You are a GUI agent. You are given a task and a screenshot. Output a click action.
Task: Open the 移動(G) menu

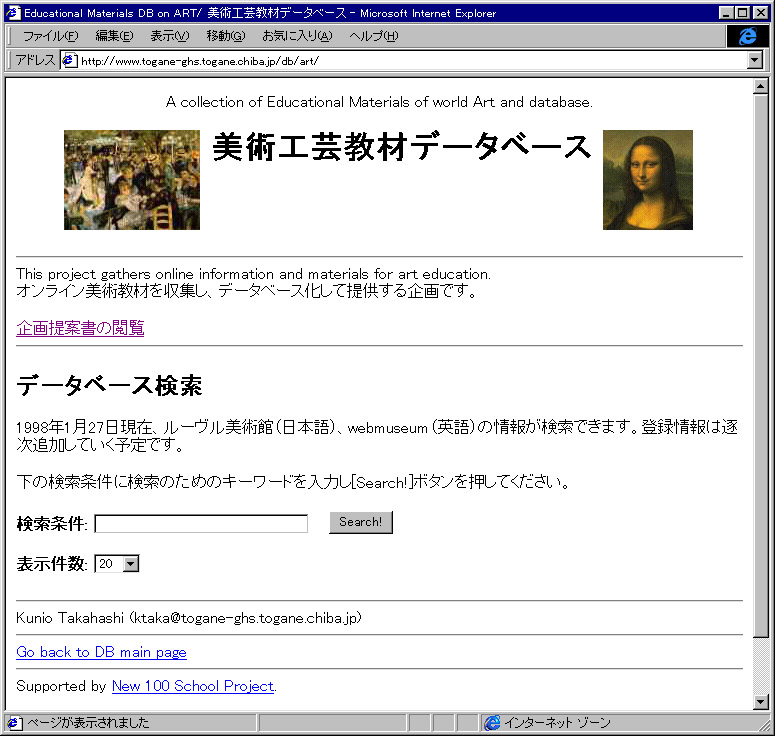(x=225, y=36)
